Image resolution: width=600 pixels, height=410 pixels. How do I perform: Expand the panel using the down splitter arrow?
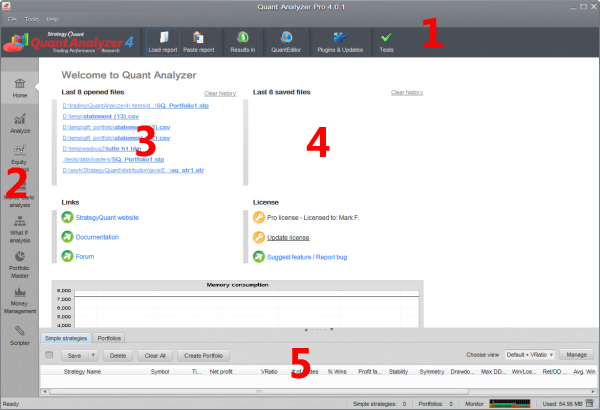click(331, 329)
